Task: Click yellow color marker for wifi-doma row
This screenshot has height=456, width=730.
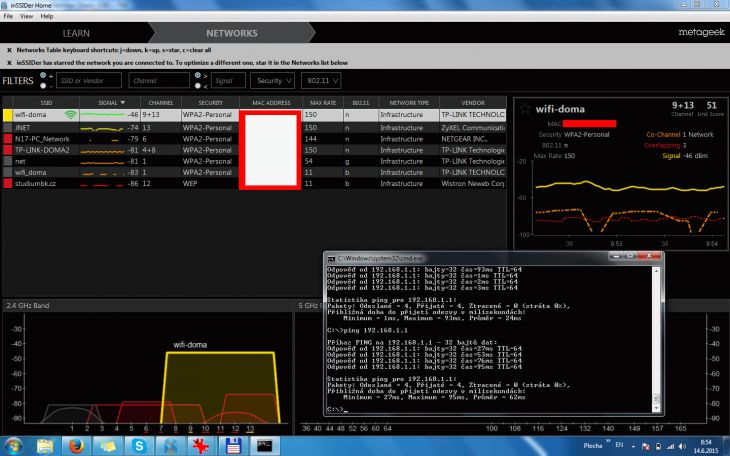Action: coord(7,115)
